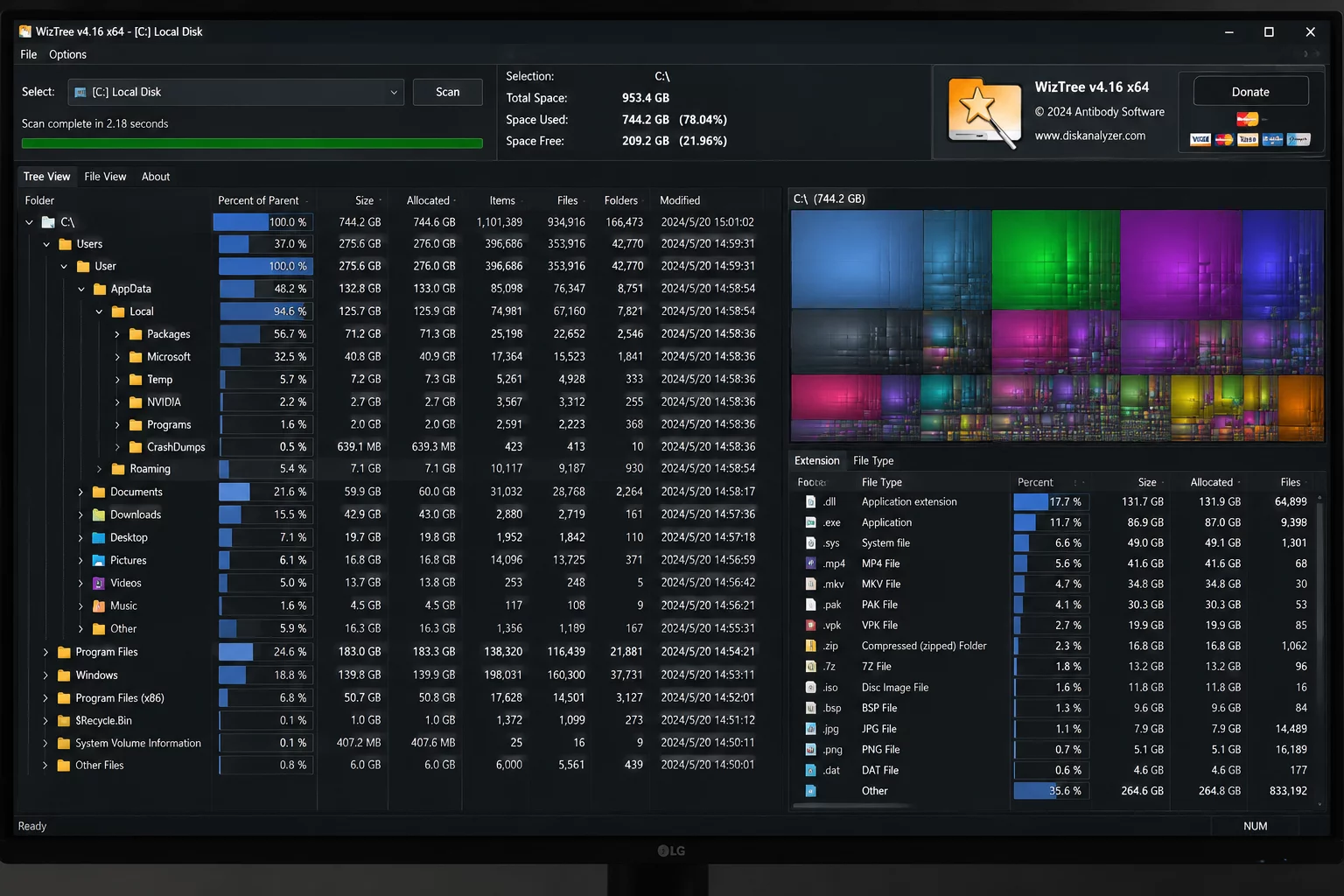Click the Windows folder icon
1344x896 pixels.
coord(64,675)
